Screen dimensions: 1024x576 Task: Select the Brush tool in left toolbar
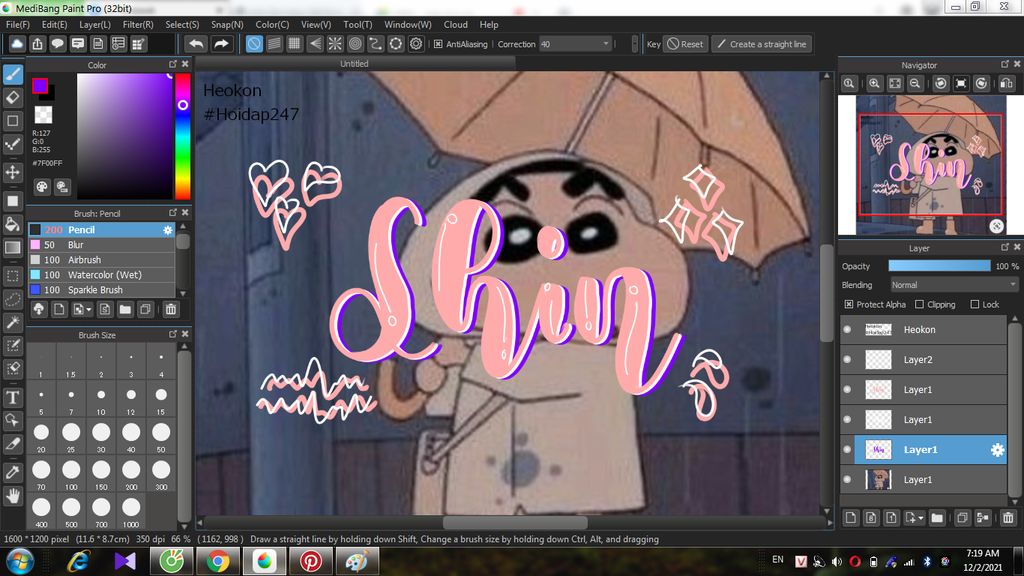pos(13,74)
